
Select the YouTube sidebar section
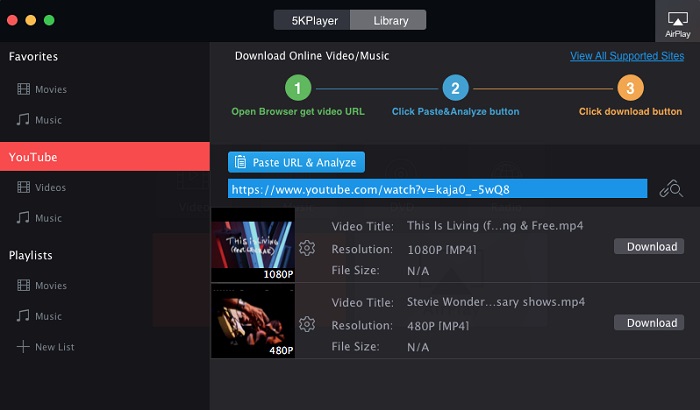(105, 157)
